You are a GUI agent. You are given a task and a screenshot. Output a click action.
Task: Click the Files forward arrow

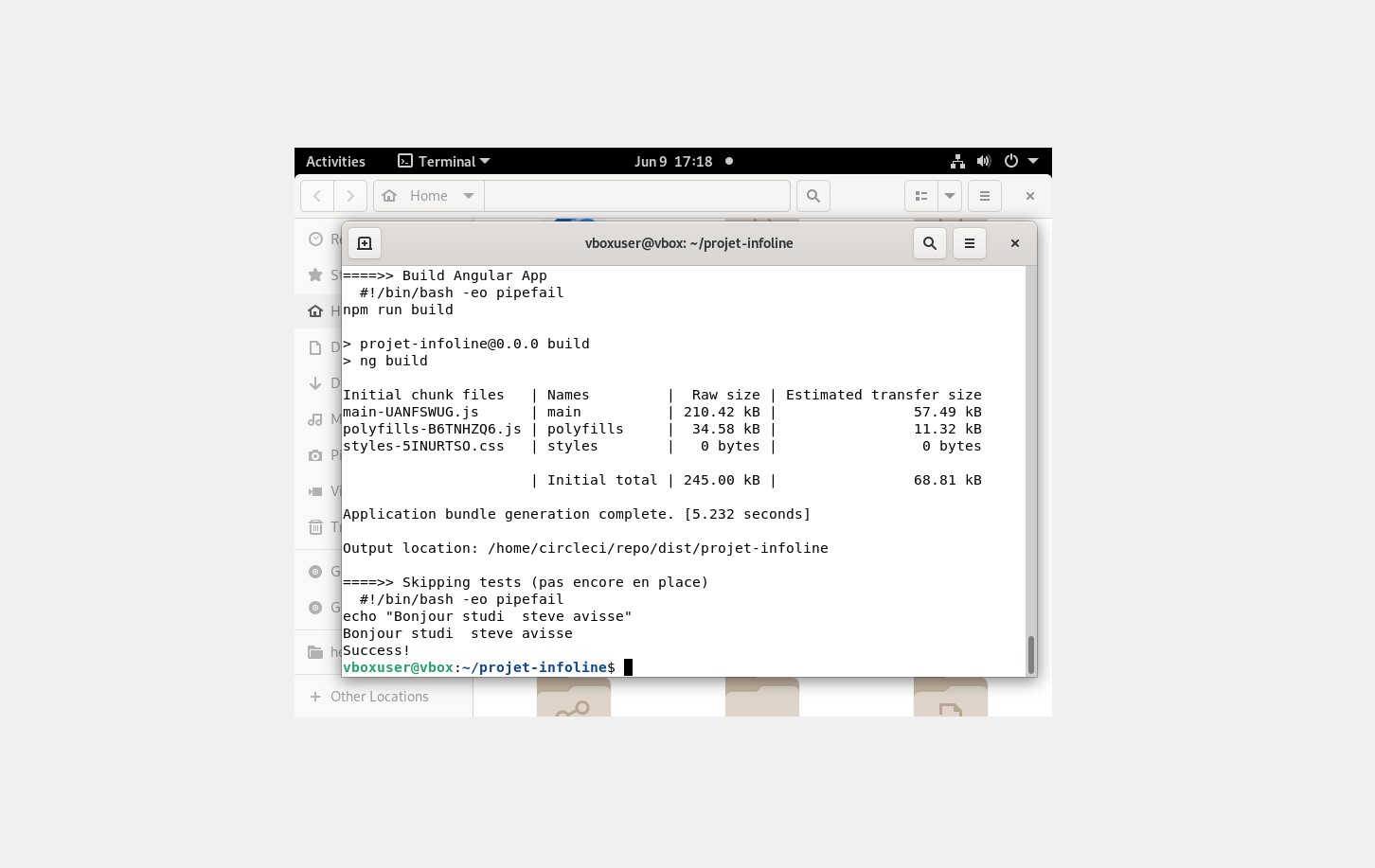pyautogui.click(x=350, y=196)
